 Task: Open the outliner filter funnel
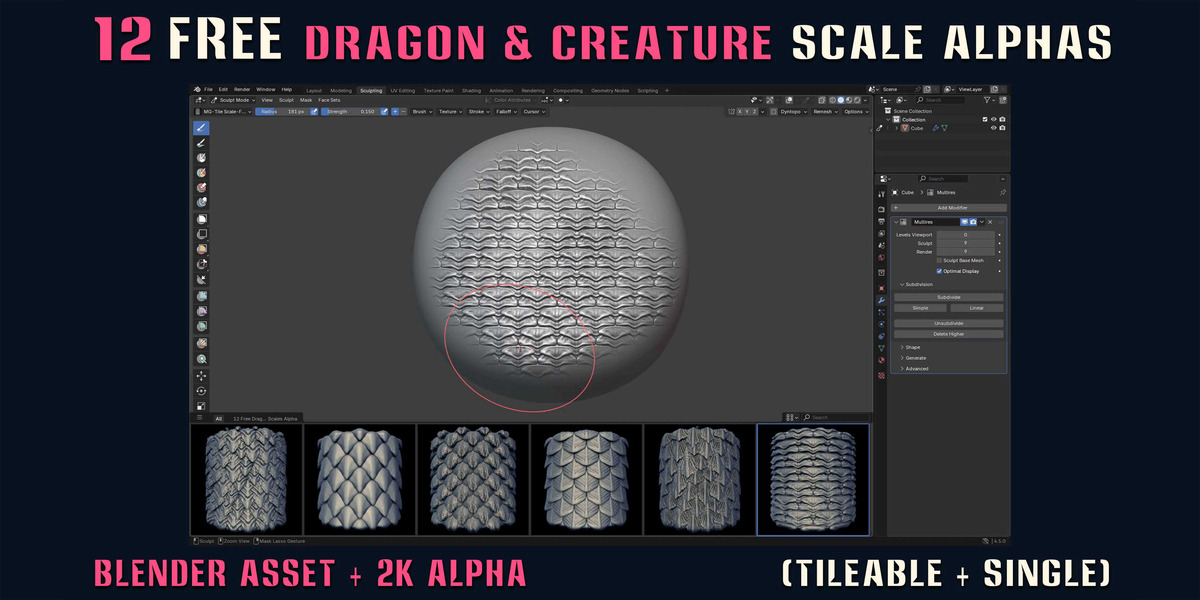[989, 100]
